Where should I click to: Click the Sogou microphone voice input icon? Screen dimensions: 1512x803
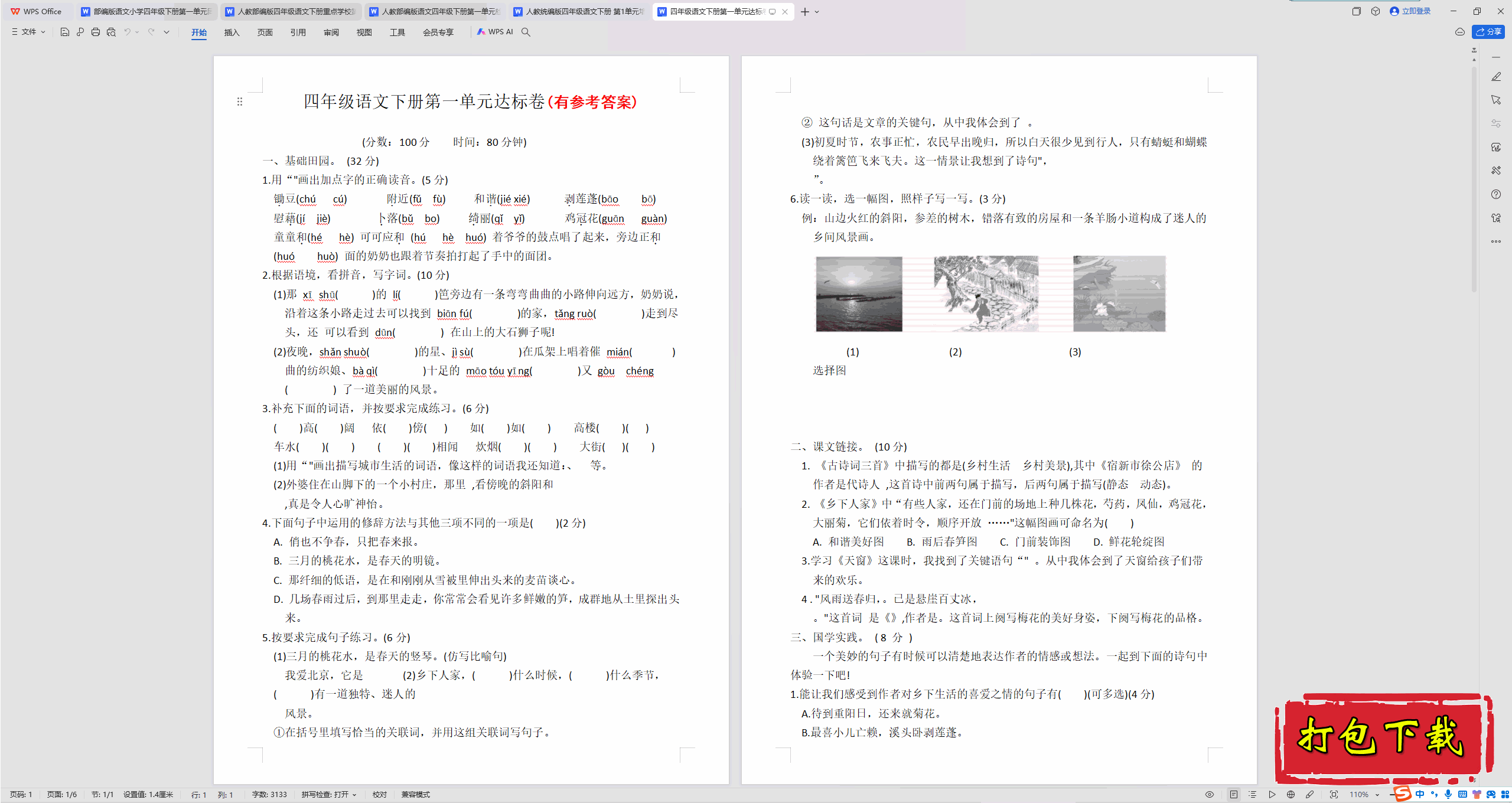[x=1448, y=794]
